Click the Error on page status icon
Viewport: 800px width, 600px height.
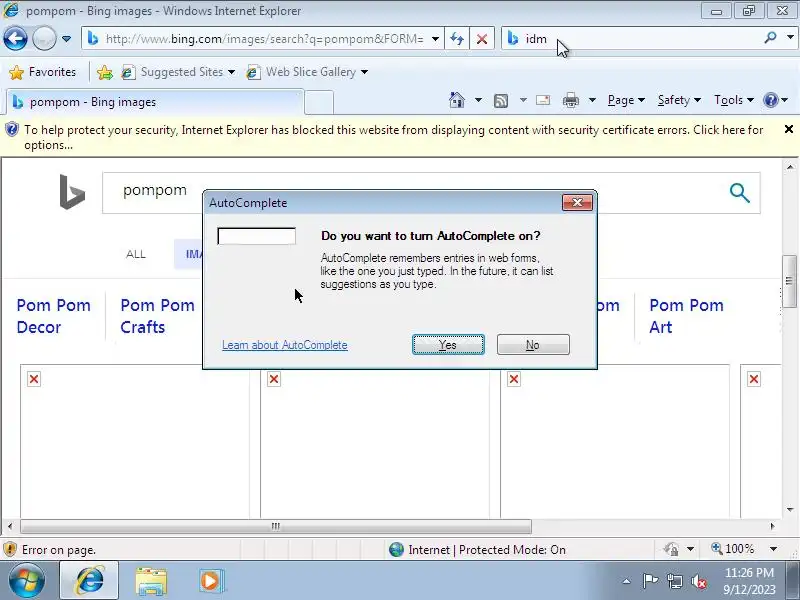click(10, 549)
